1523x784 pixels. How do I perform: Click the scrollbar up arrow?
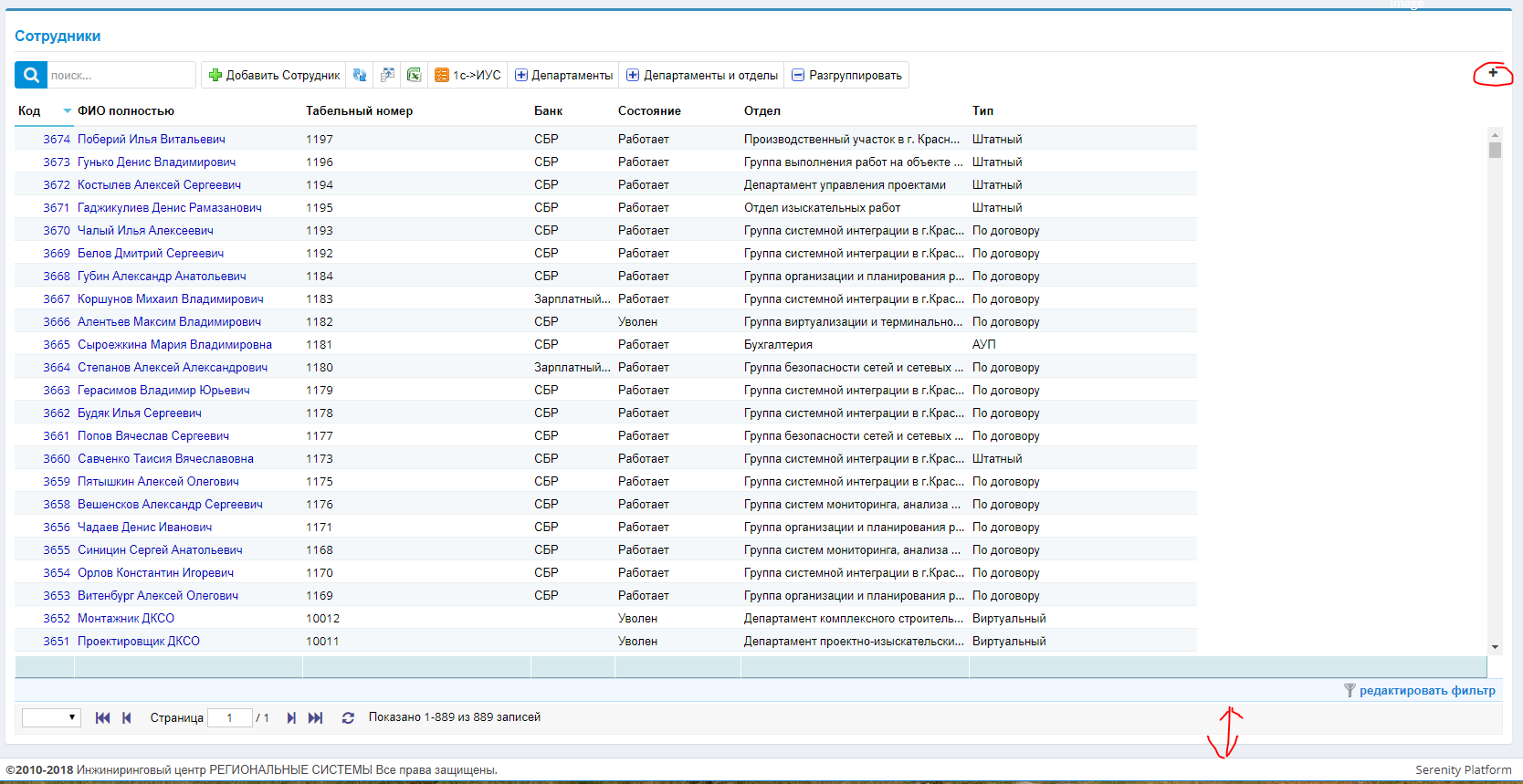[1495, 133]
